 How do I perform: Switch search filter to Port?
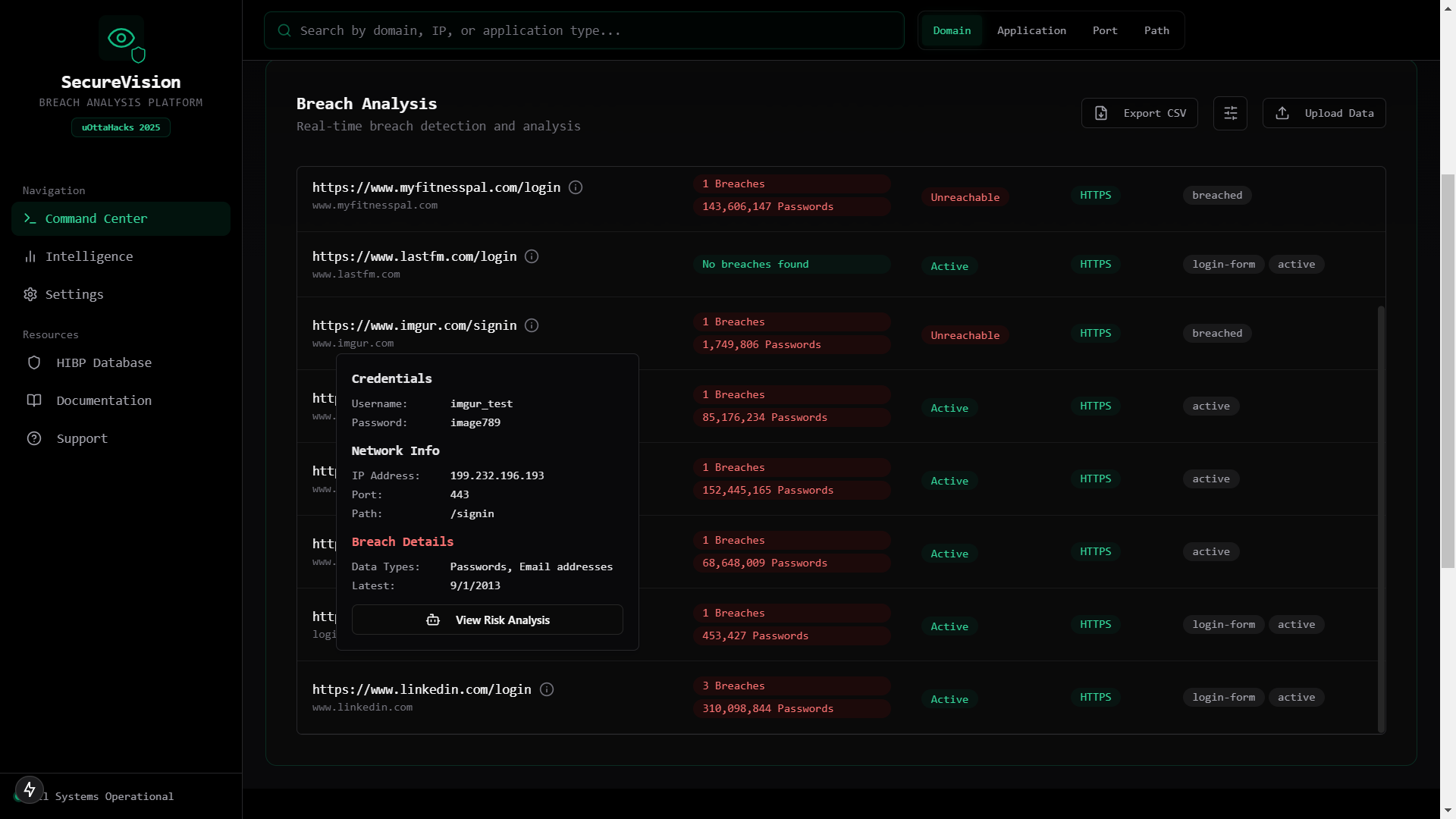point(1105,30)
